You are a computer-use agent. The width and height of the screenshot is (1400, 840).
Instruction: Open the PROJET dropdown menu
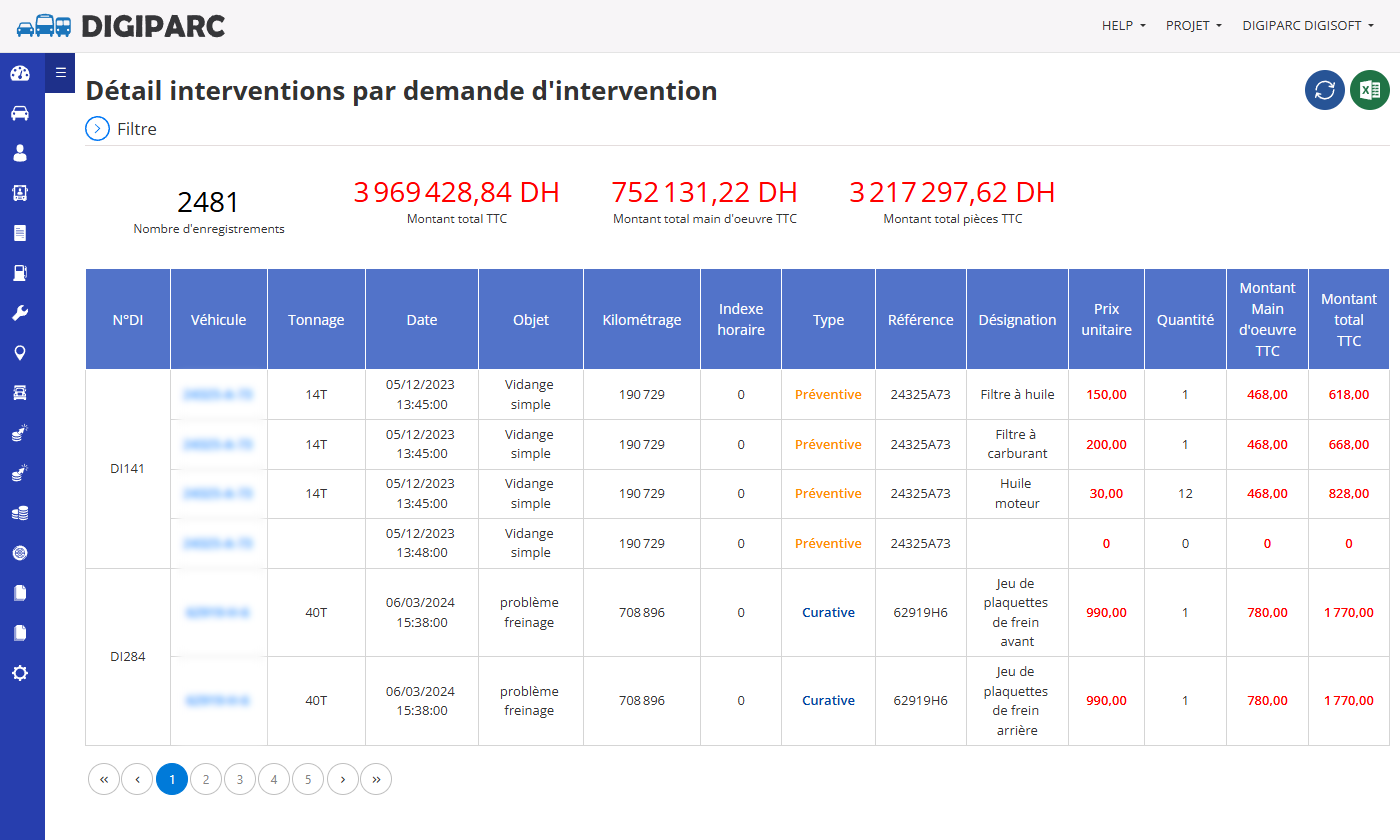coord(1194,26)
